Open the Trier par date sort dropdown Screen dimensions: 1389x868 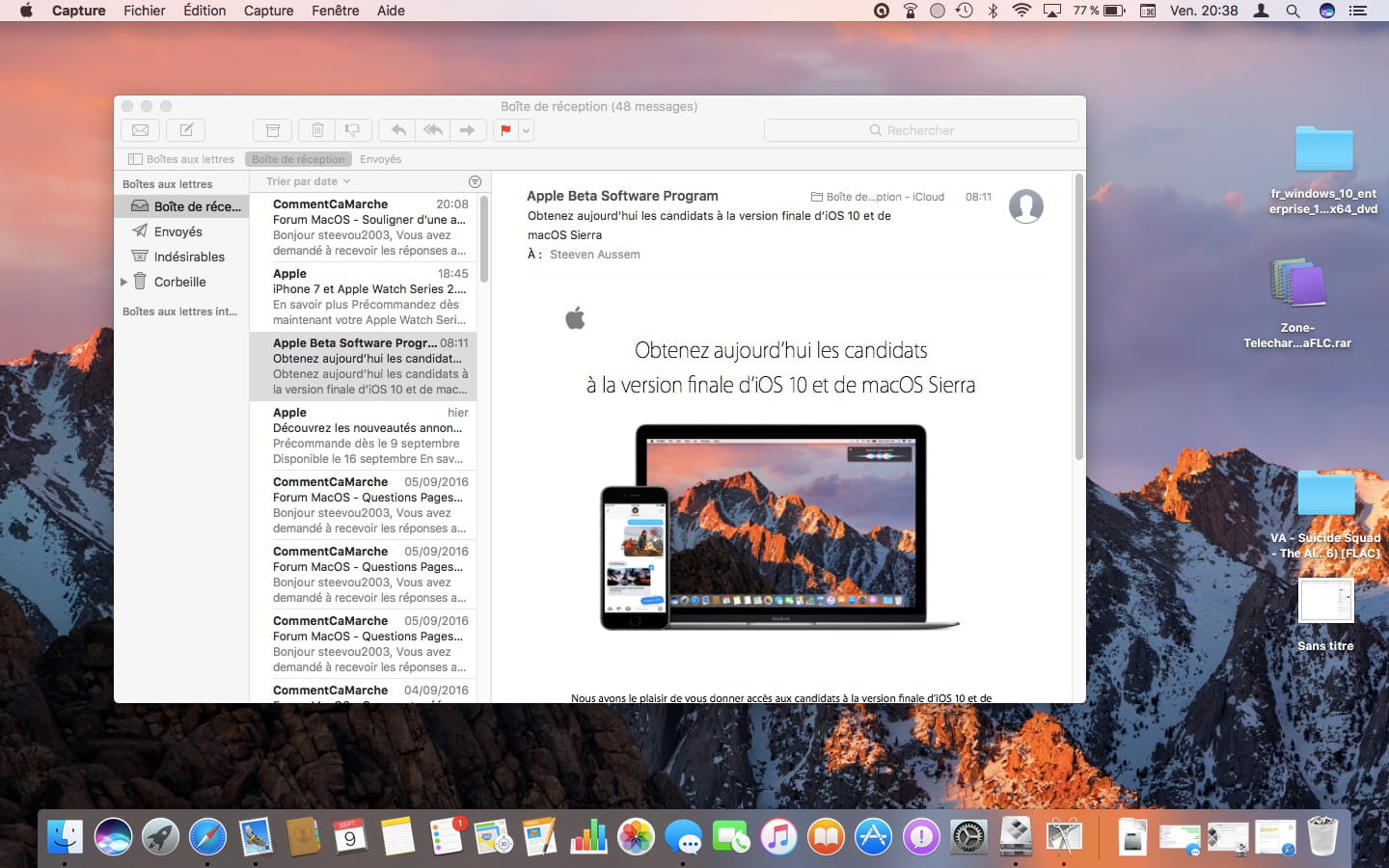point(308,181)
